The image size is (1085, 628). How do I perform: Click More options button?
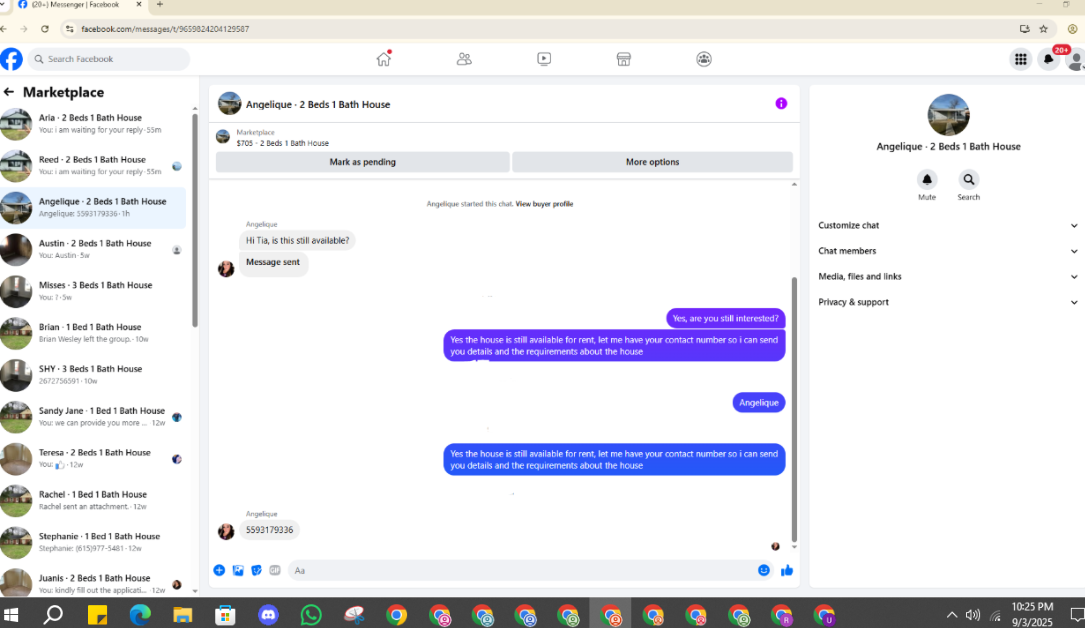coord(653,162)
